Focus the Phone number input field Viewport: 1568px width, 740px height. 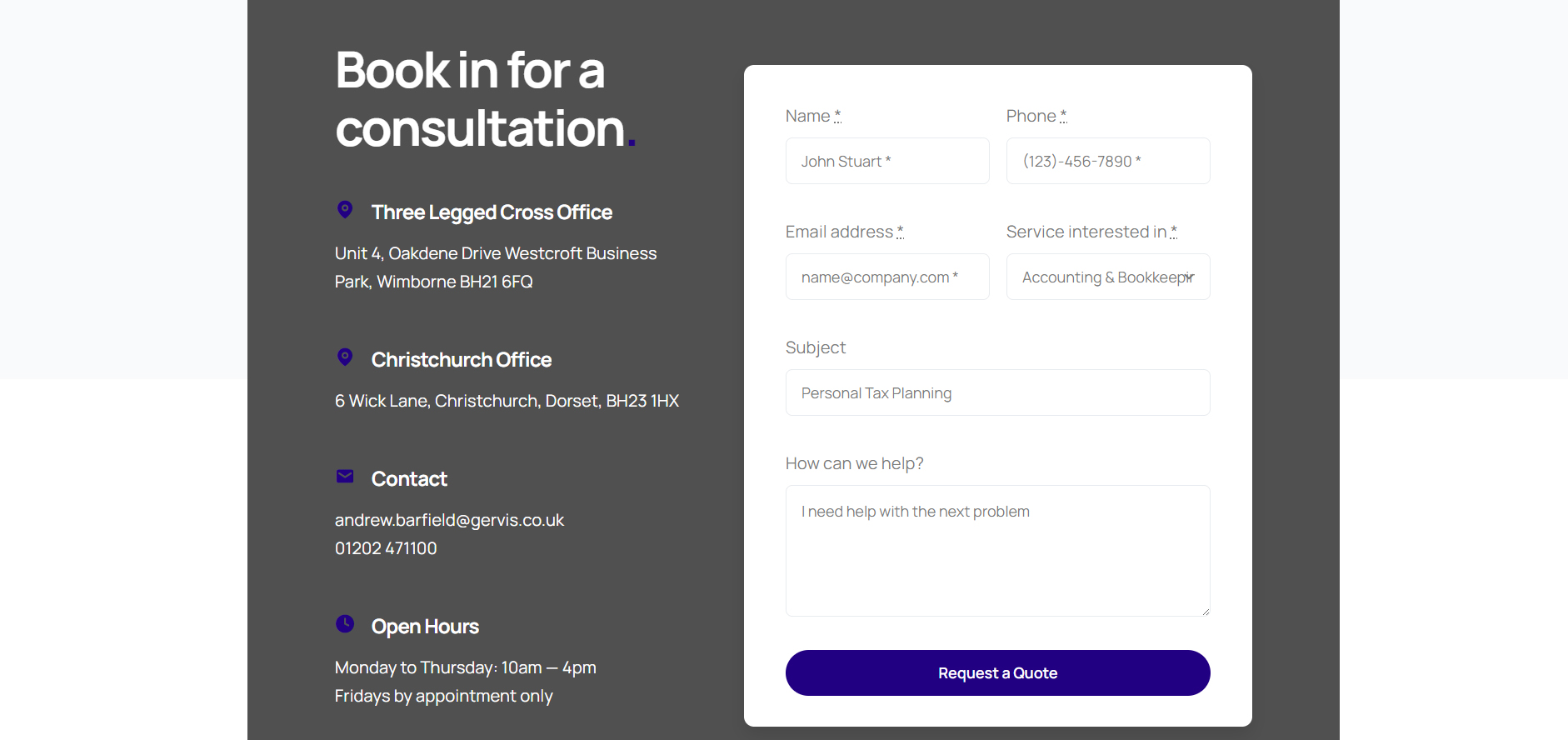(x=1107, y=162)
